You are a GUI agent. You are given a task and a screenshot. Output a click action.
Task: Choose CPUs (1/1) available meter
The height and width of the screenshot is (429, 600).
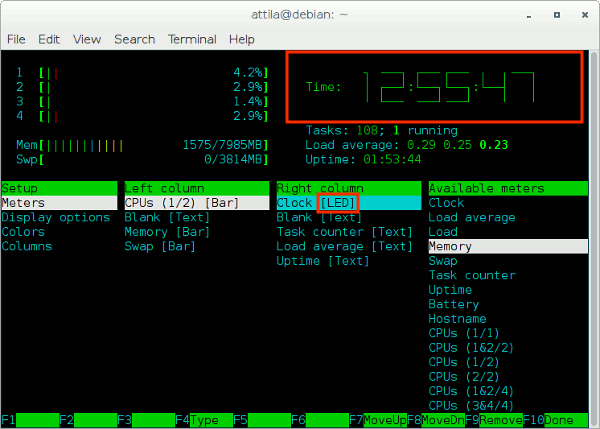[464, 333]
